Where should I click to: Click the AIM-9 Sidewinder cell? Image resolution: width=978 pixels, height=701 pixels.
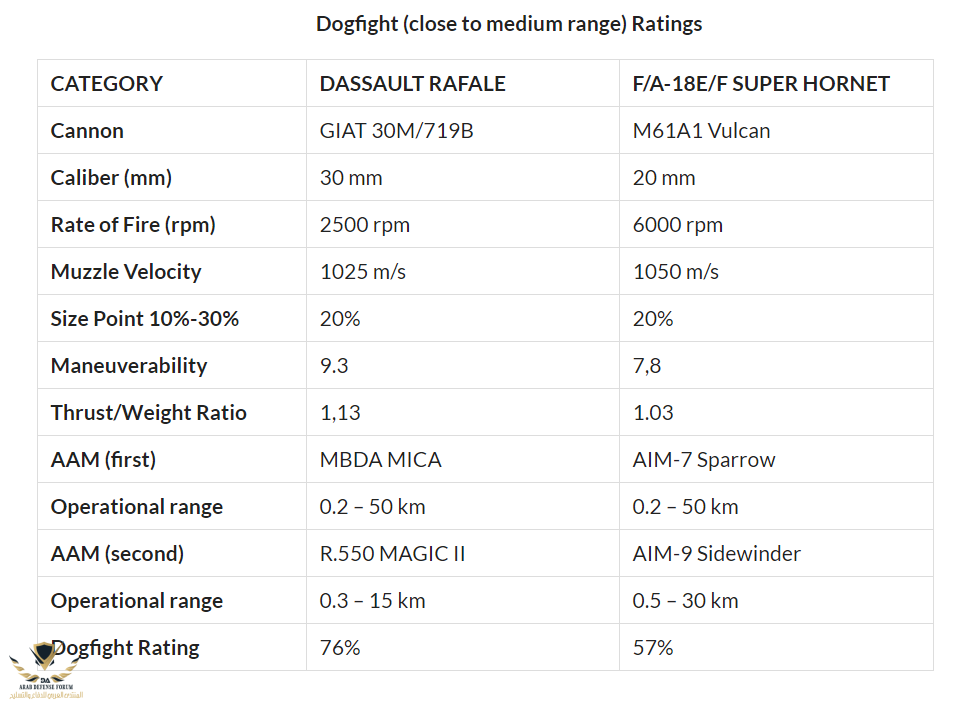717,554
